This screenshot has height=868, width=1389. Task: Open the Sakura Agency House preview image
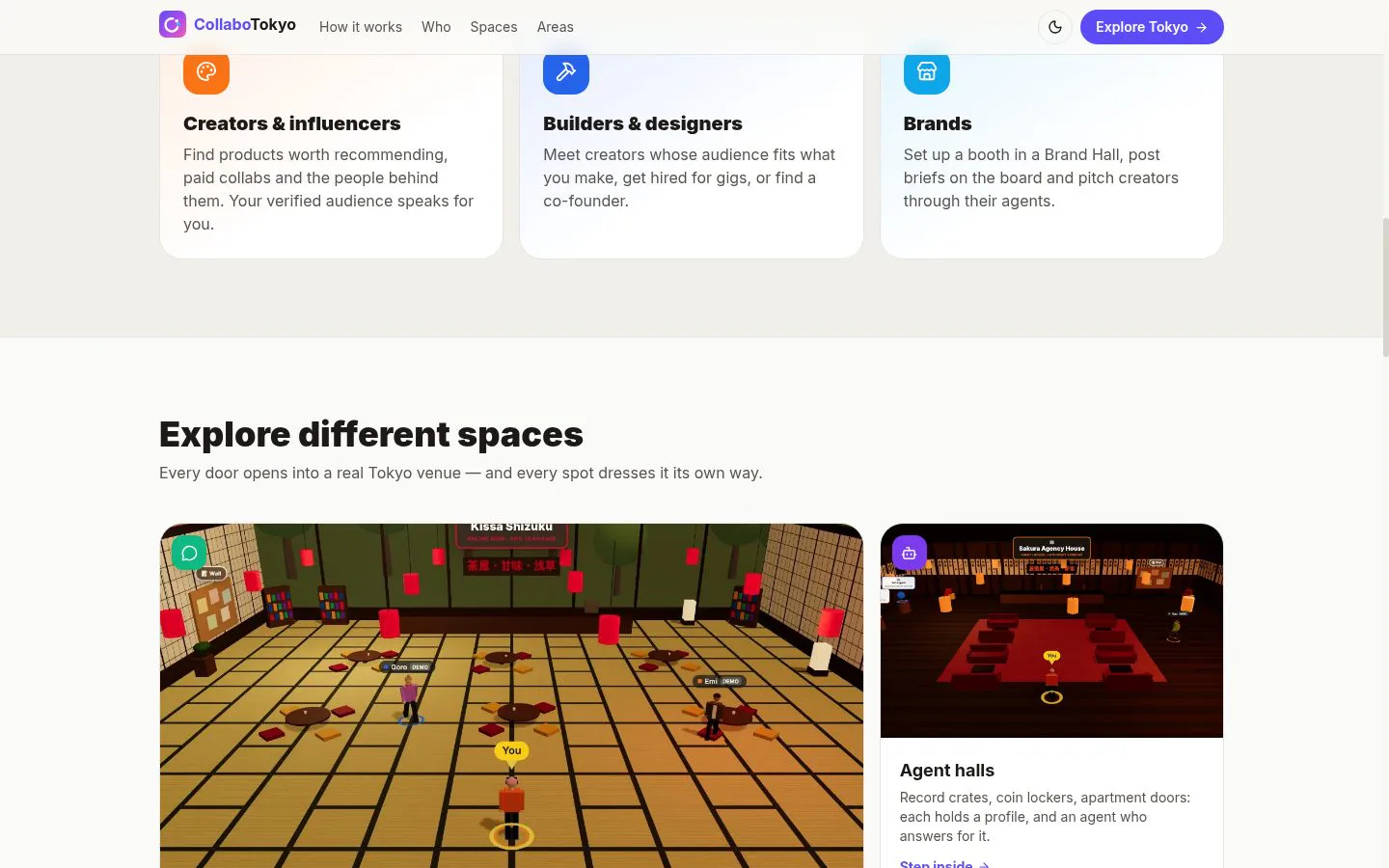point(1051,631)
